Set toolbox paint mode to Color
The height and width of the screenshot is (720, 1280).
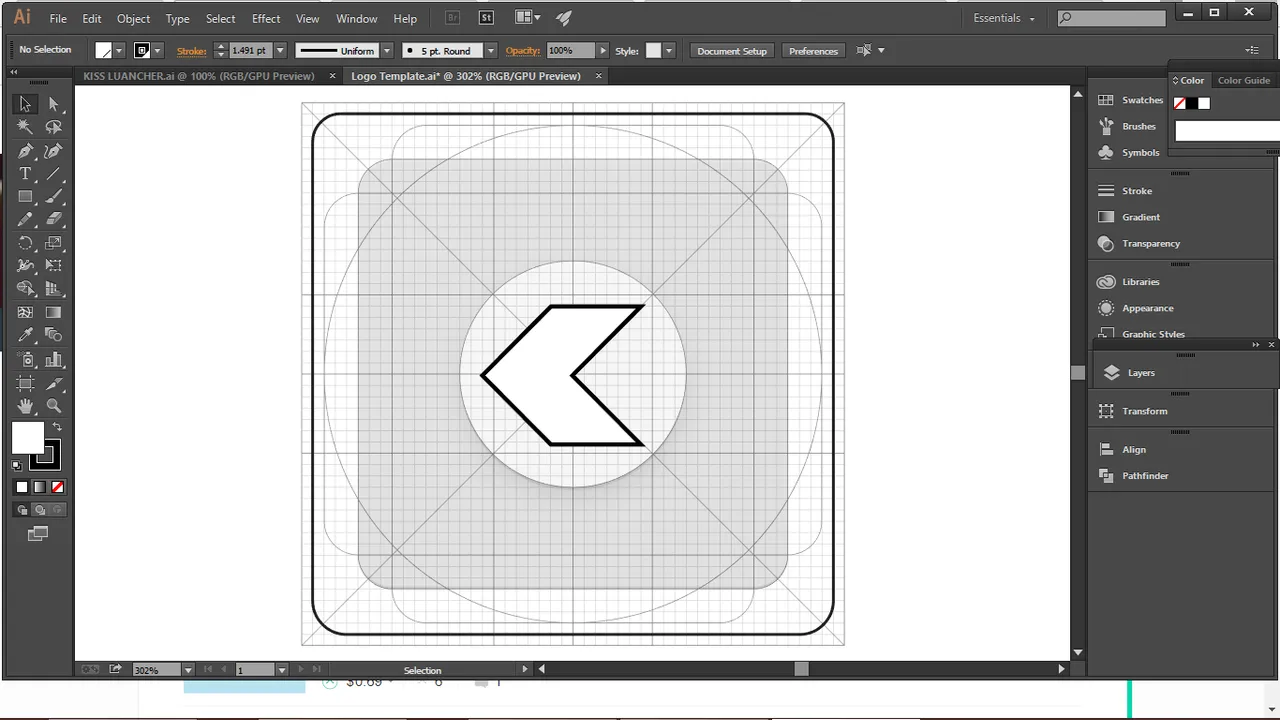(x=22, y=487)
